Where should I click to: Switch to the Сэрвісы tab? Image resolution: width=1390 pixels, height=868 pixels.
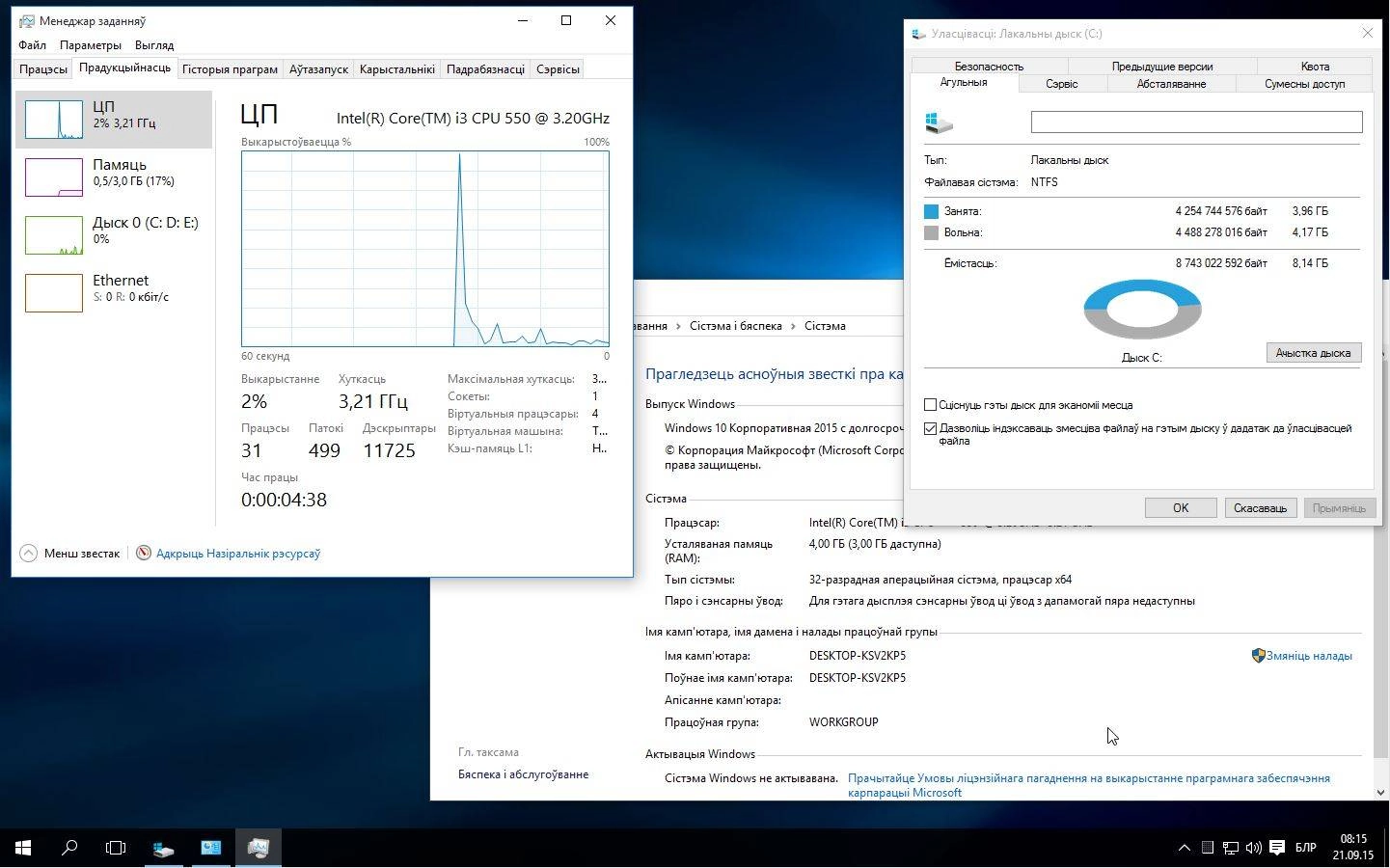pos(558,69)
